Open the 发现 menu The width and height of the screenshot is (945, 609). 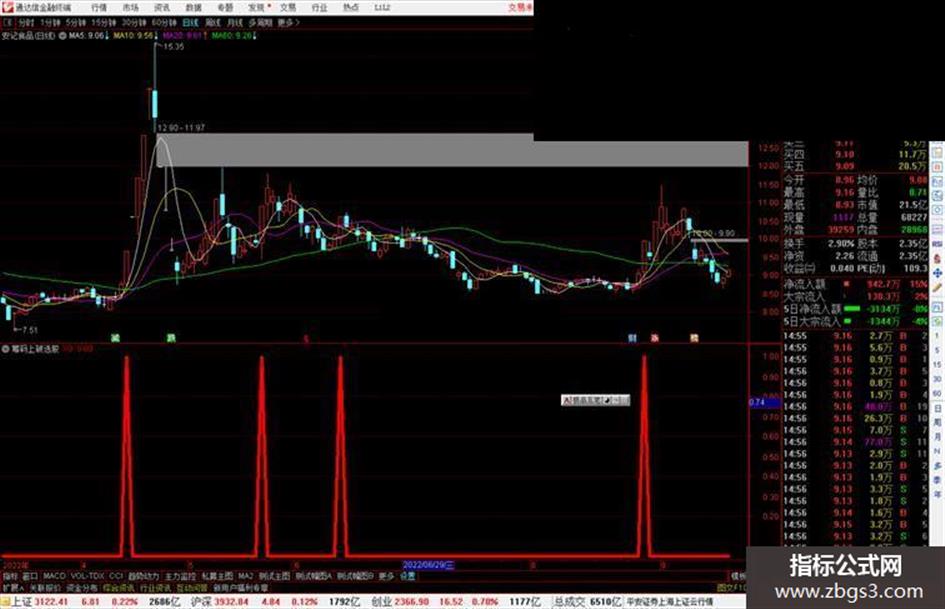coord(257,8)
